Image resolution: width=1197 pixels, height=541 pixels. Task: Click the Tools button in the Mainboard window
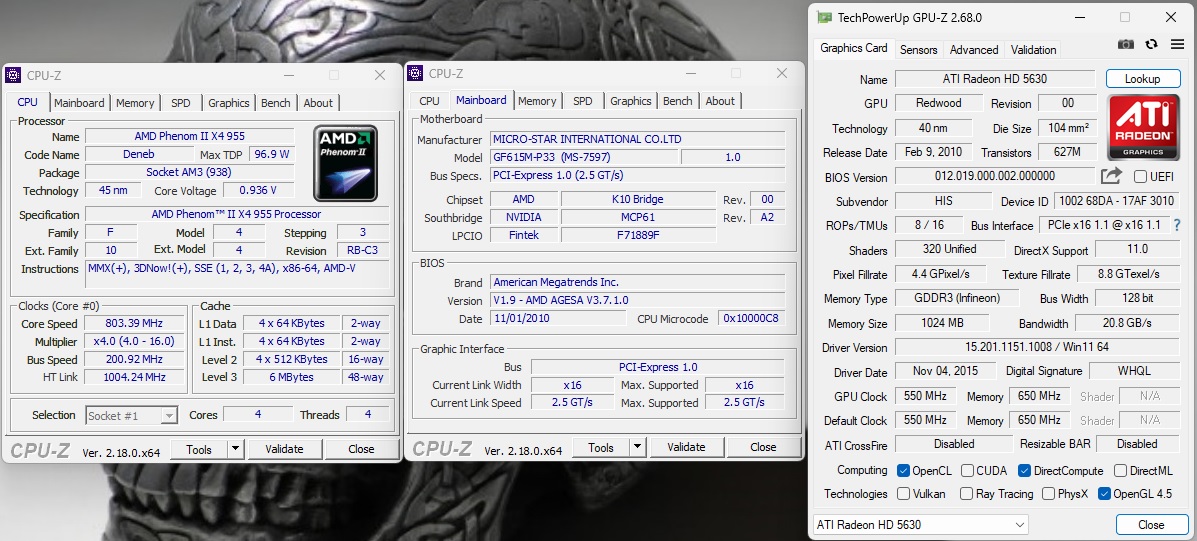(601, 448)
